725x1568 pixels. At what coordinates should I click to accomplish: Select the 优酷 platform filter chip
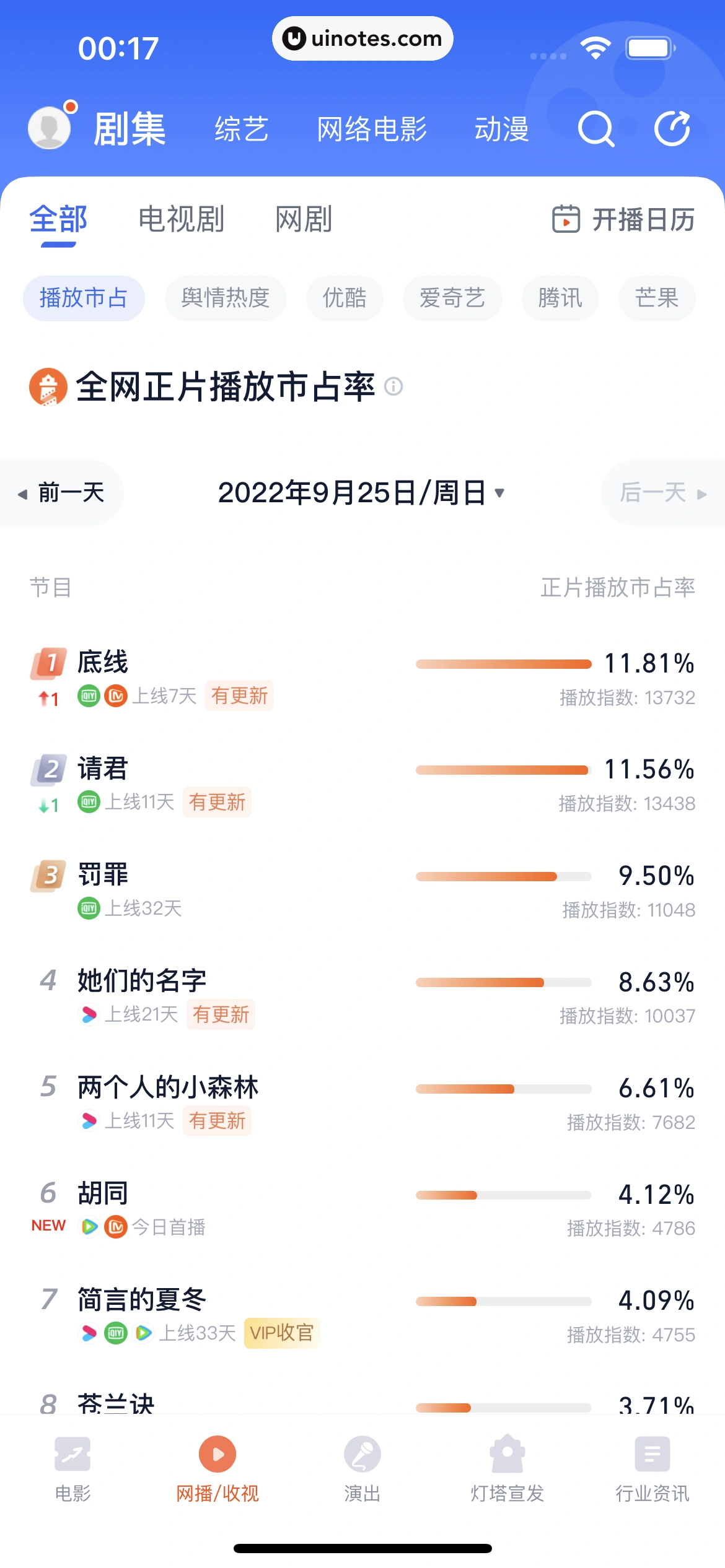[345, 298]
